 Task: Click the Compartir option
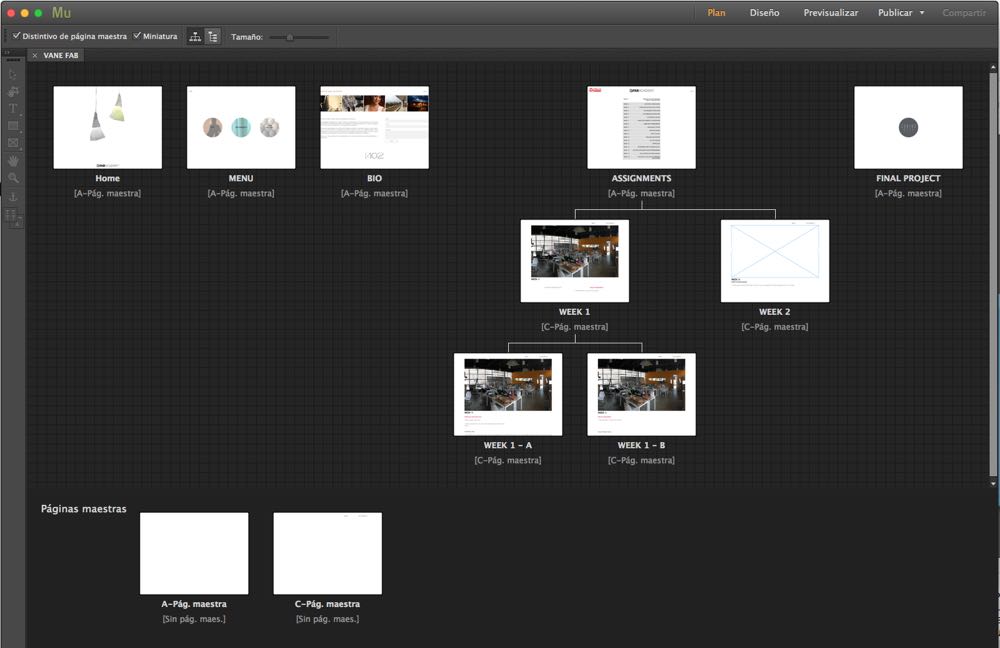pyautogui.click(x=964, y=13)
